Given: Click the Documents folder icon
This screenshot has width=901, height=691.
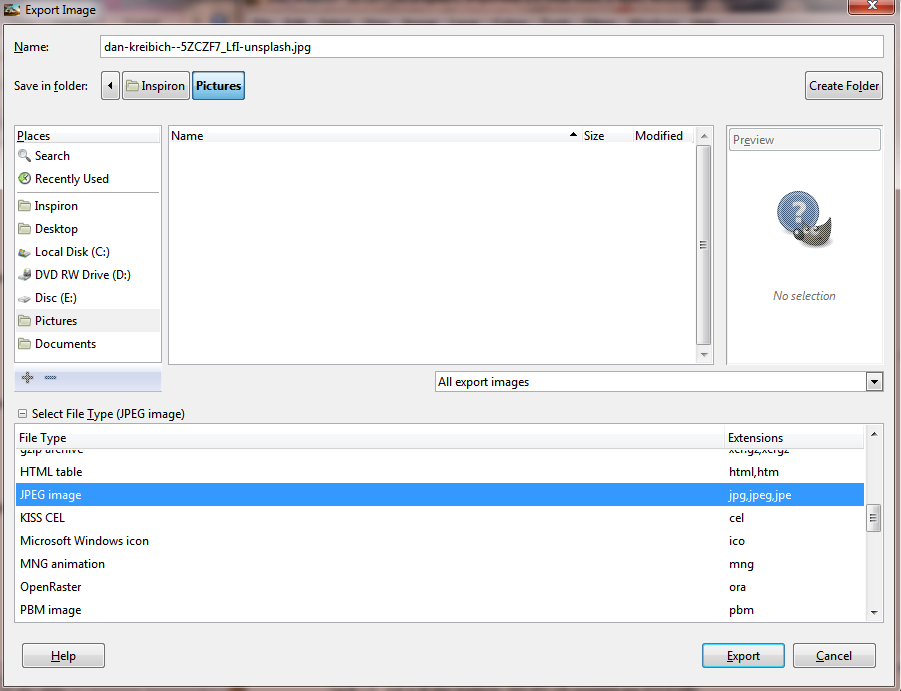Looking at the screenshot, I should [26, 343].
